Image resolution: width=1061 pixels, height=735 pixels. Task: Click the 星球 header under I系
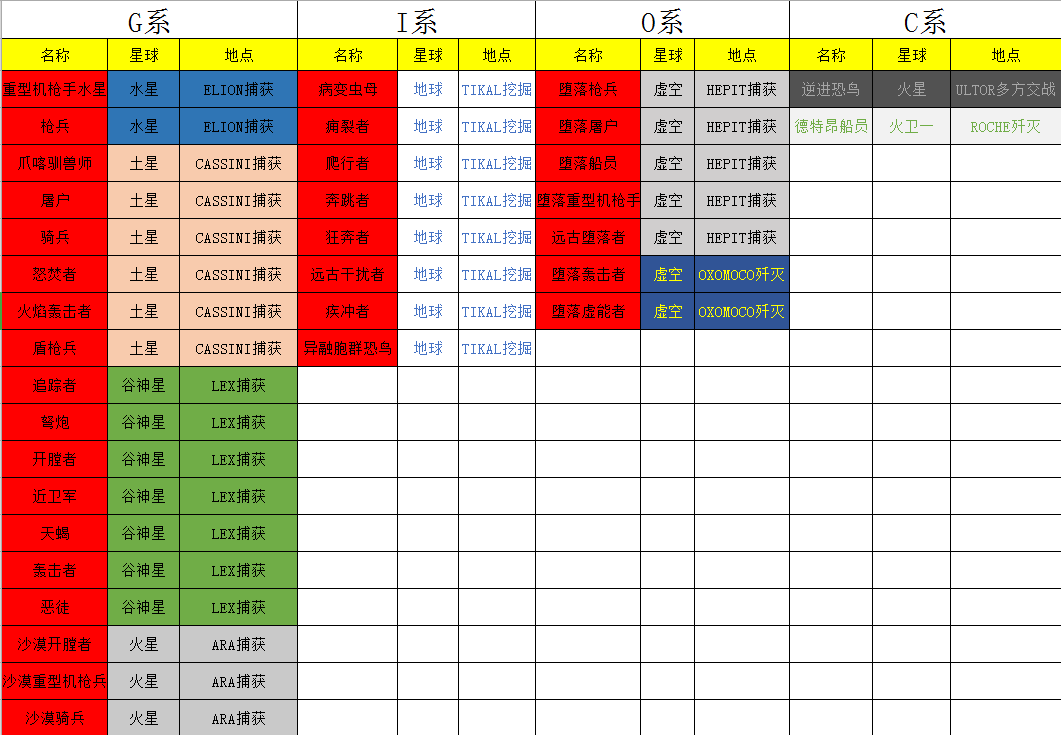pos(428,55)
